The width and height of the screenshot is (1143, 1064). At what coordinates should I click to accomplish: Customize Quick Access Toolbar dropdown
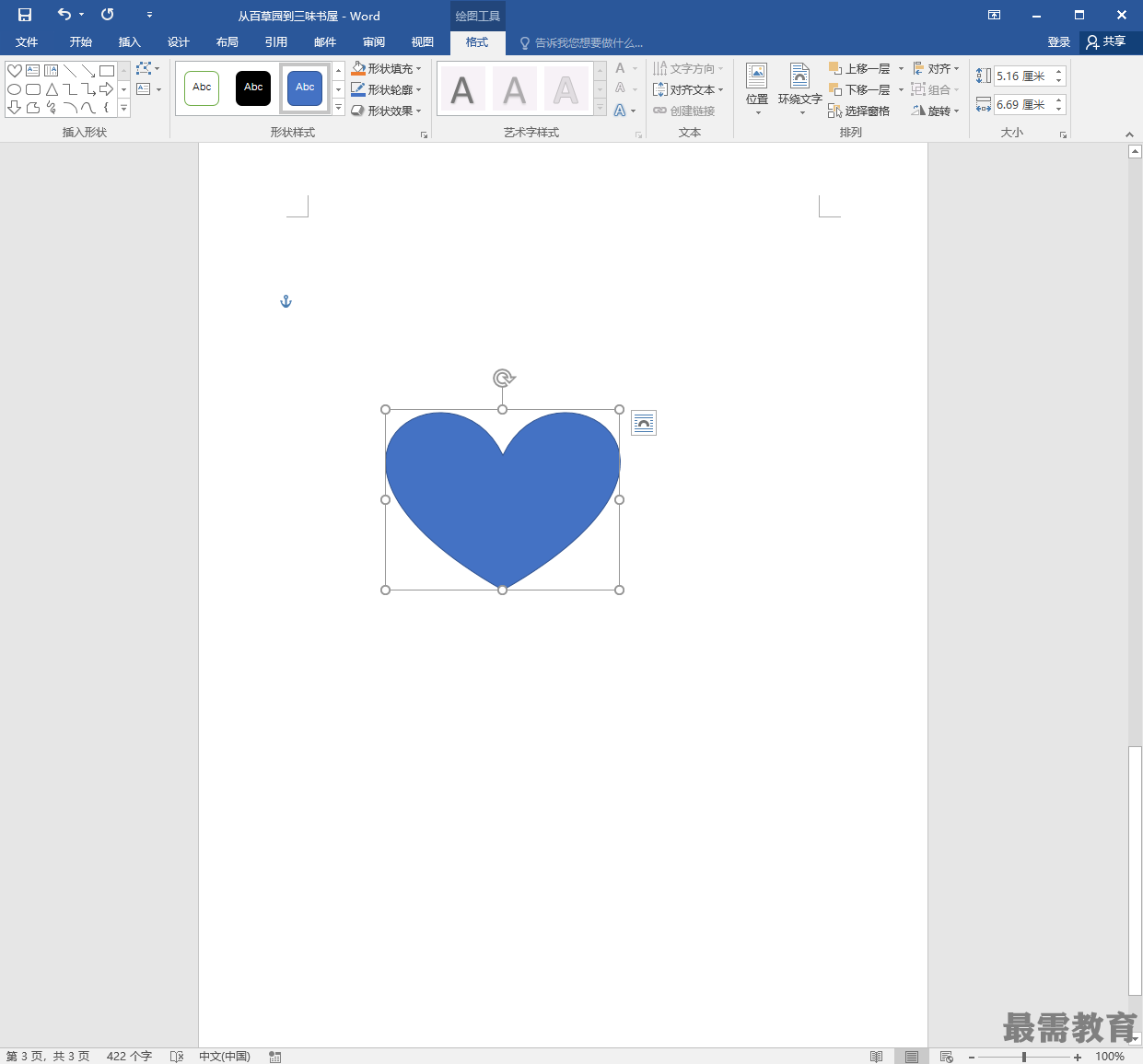click(x=149, y=15)
